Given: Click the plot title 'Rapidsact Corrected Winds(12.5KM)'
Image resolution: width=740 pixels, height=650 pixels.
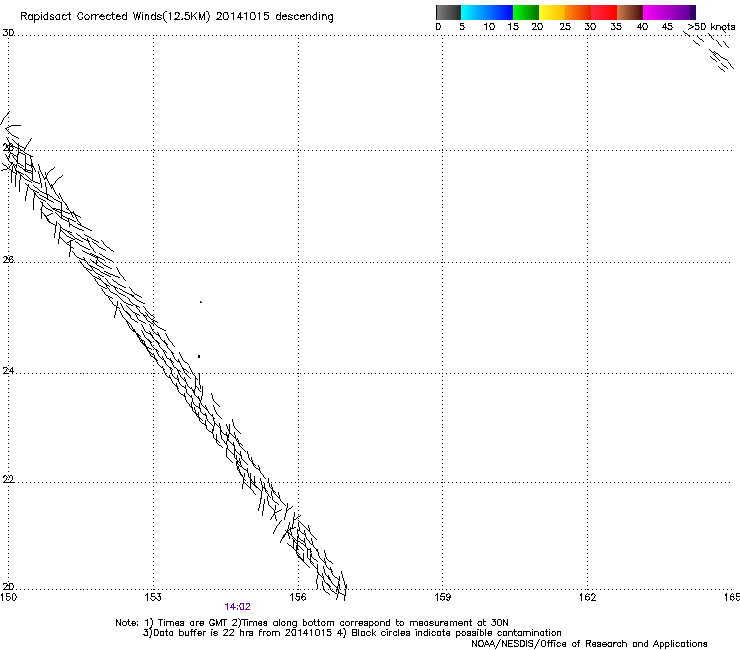Looking at the screenshot, I should coord(115,16).
